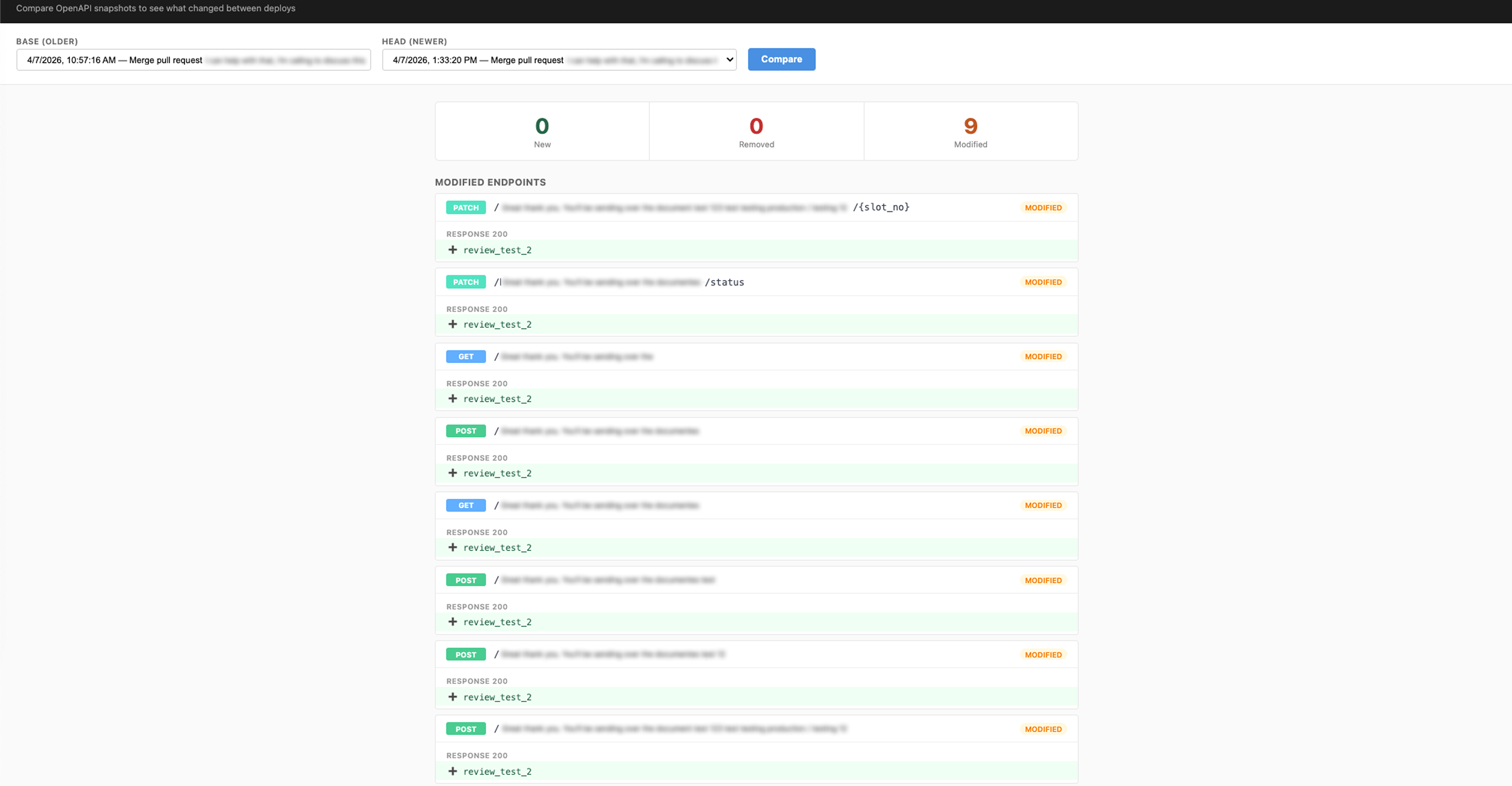Click plus icon under {slot_no} endpoint response
Screen dimensions: 1512x786
point(452,250)
